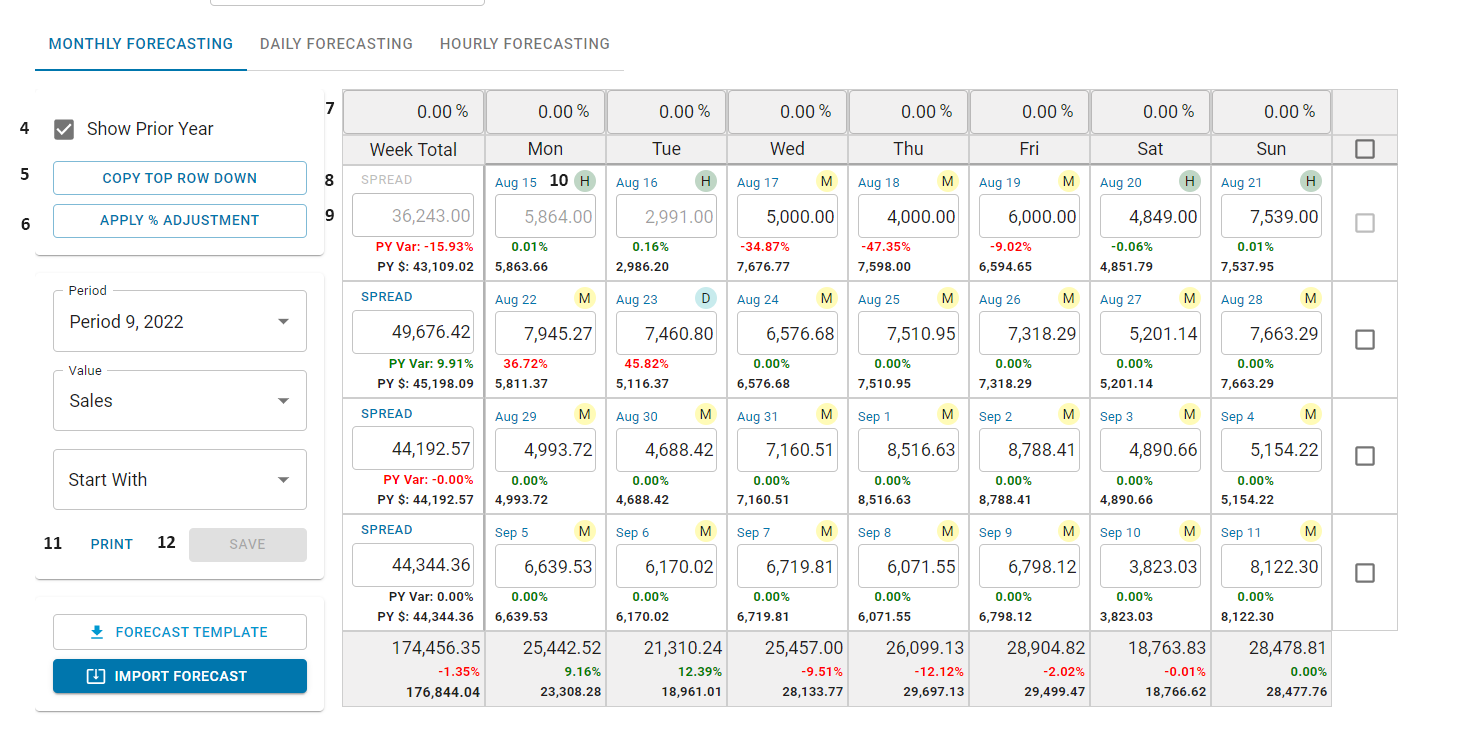Click the M badge on Sep 11

point(1311,531)
